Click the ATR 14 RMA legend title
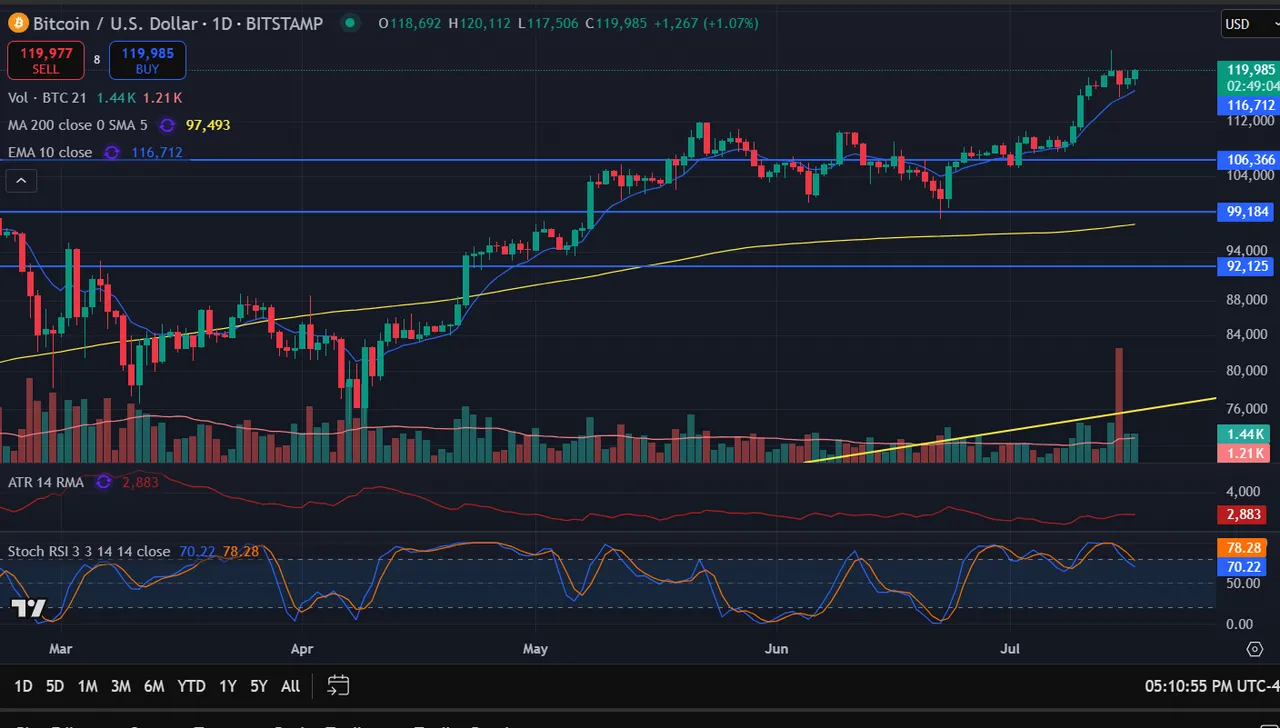This screenshot has height=728, width=1280. (x=46, y=482)
